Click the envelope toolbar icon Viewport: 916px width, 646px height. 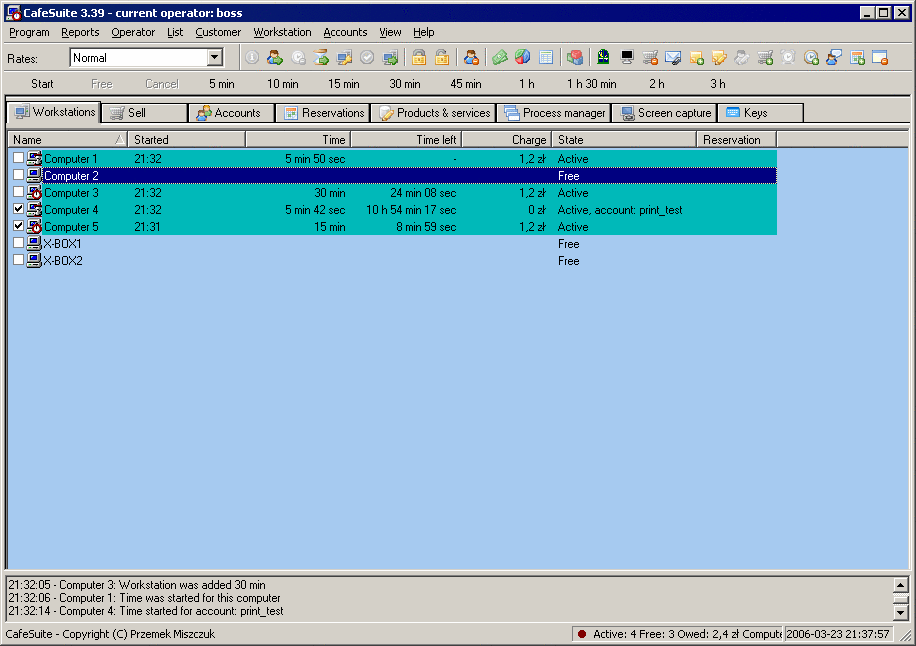point(673,58)
